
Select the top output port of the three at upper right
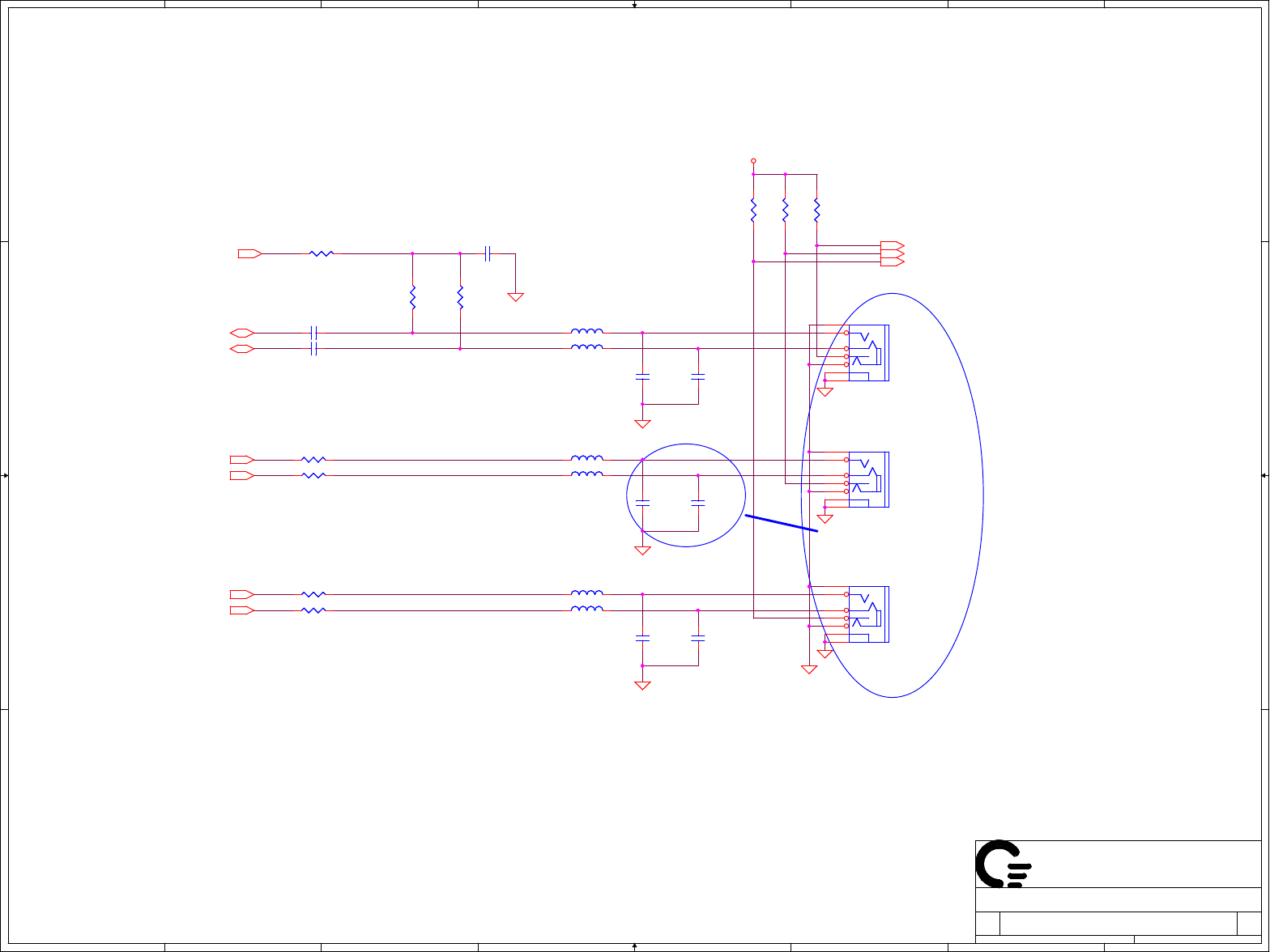coord(893,245)
